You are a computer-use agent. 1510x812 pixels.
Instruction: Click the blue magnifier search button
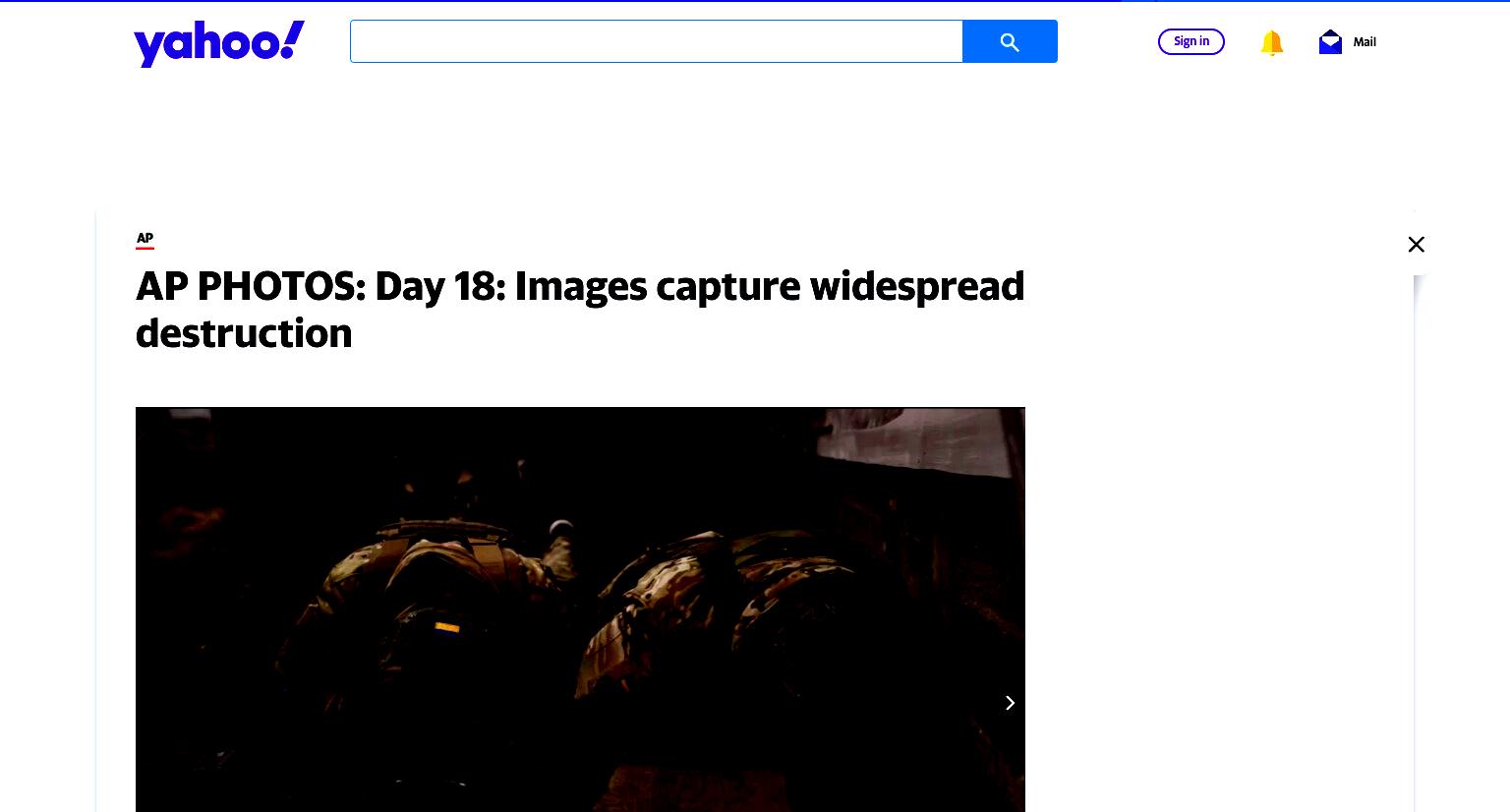point(1010,41)
